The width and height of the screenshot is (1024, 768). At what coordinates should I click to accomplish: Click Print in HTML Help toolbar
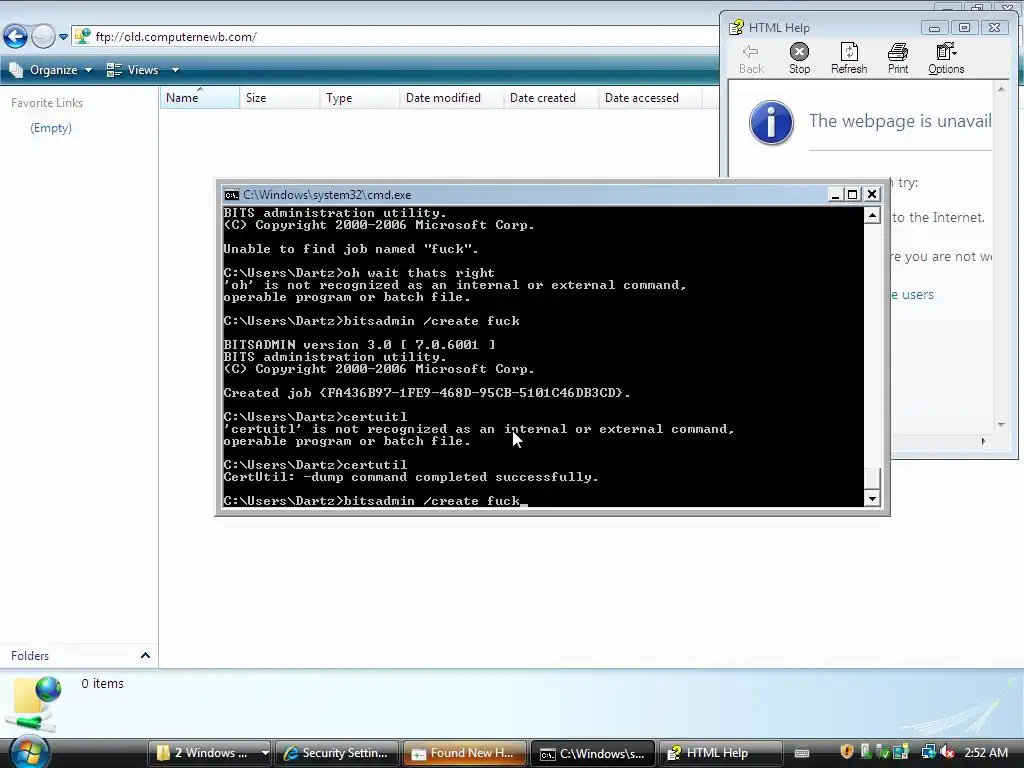pyautogui.click(x=898, y=58)
